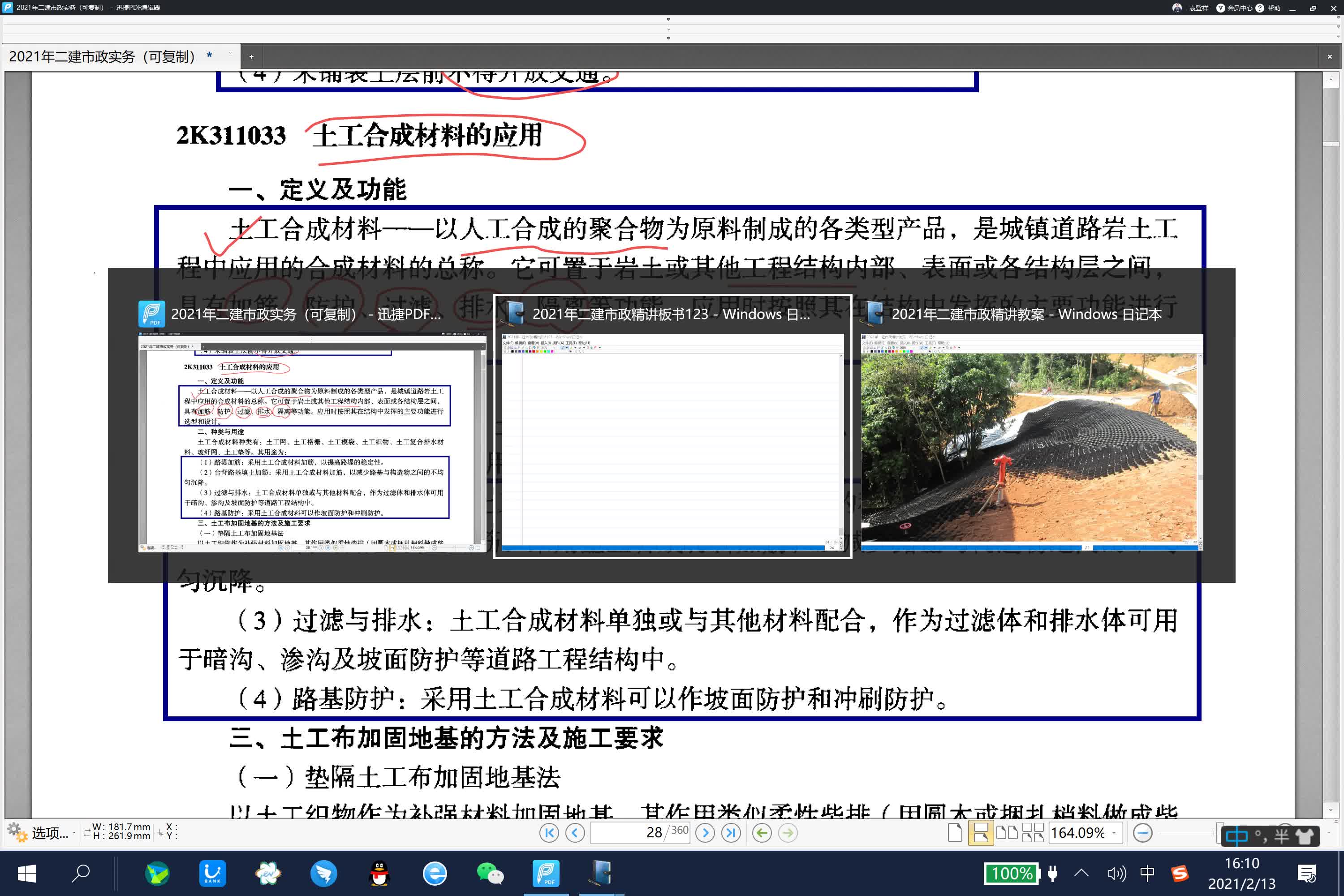Open user avatar 袁登祥 profile

click(x=1191, y=8)
